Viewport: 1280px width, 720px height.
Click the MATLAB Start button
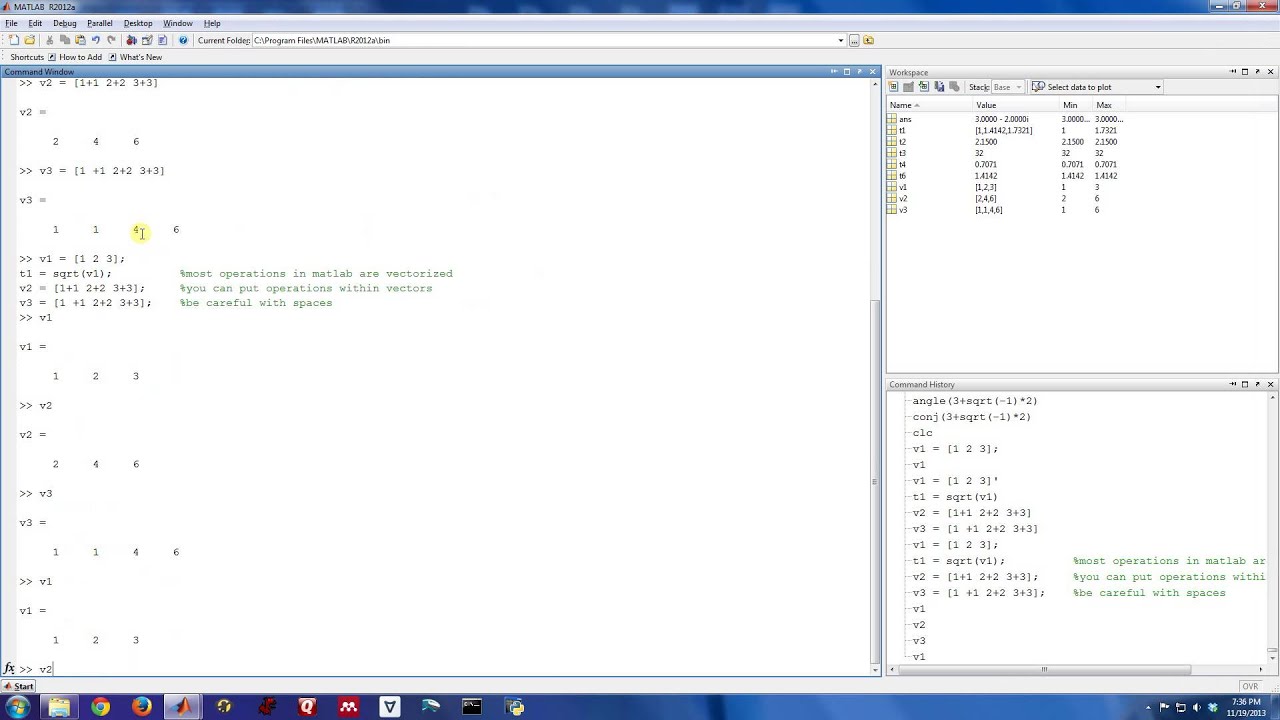(18, 687)
